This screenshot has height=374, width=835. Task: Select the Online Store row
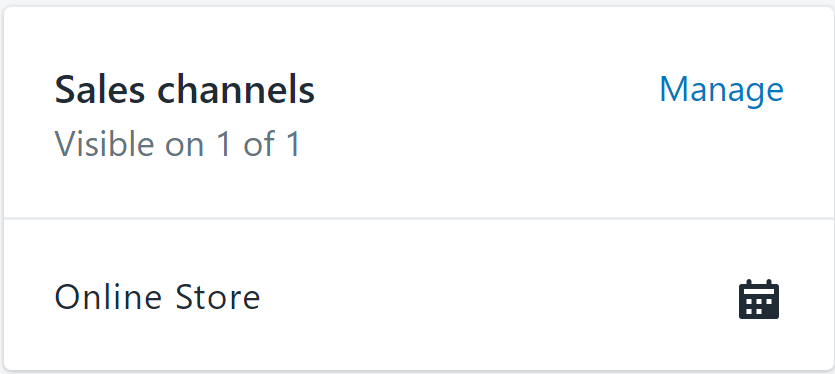[x=418, y=295]
